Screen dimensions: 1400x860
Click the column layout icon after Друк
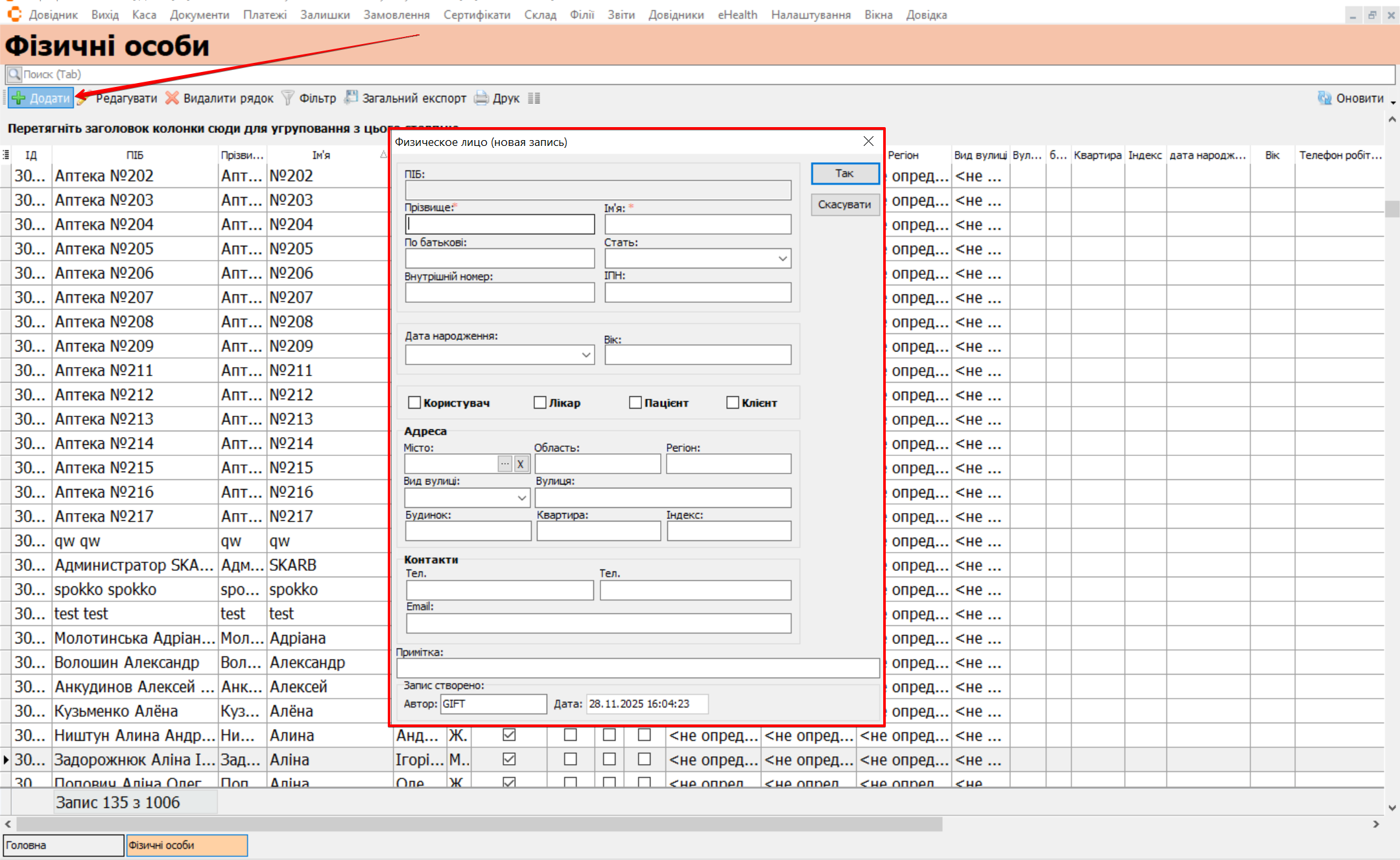(x=534, y=99)
